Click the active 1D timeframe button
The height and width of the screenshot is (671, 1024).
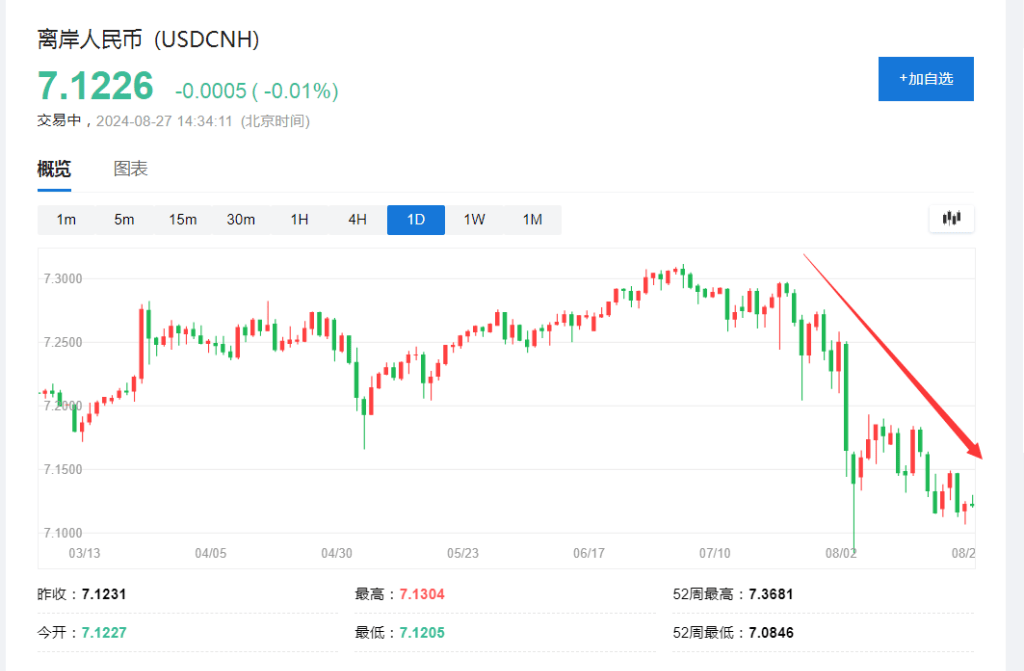(x=415, y=220)
